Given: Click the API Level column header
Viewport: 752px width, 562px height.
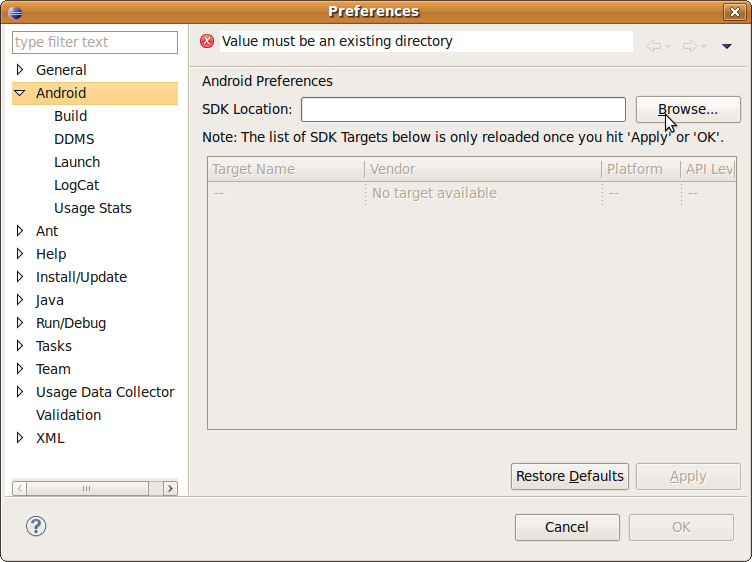Looking at the screenshot, I should point(708,169).
